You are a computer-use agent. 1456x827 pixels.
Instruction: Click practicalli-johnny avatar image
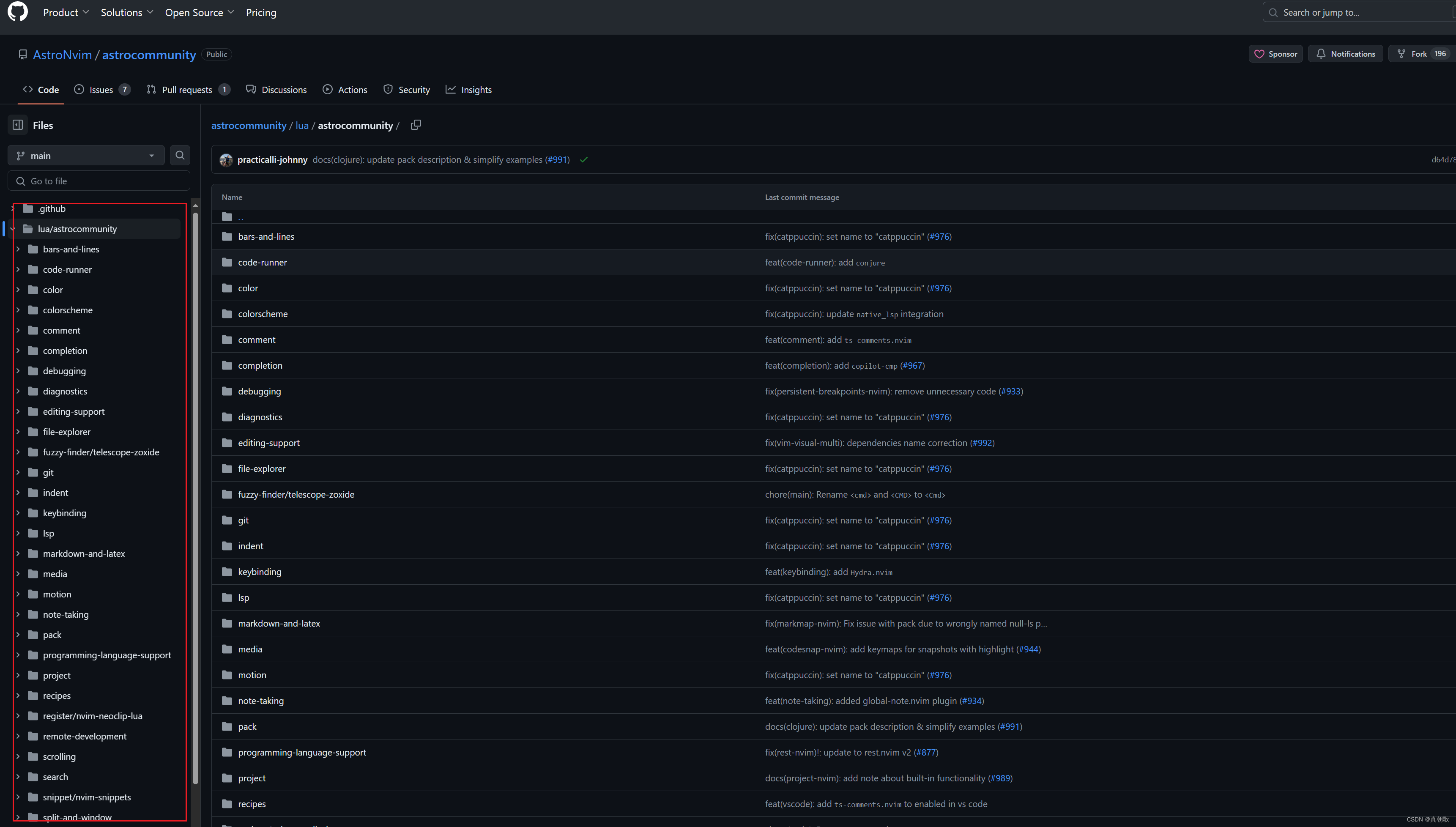(226, 160)
